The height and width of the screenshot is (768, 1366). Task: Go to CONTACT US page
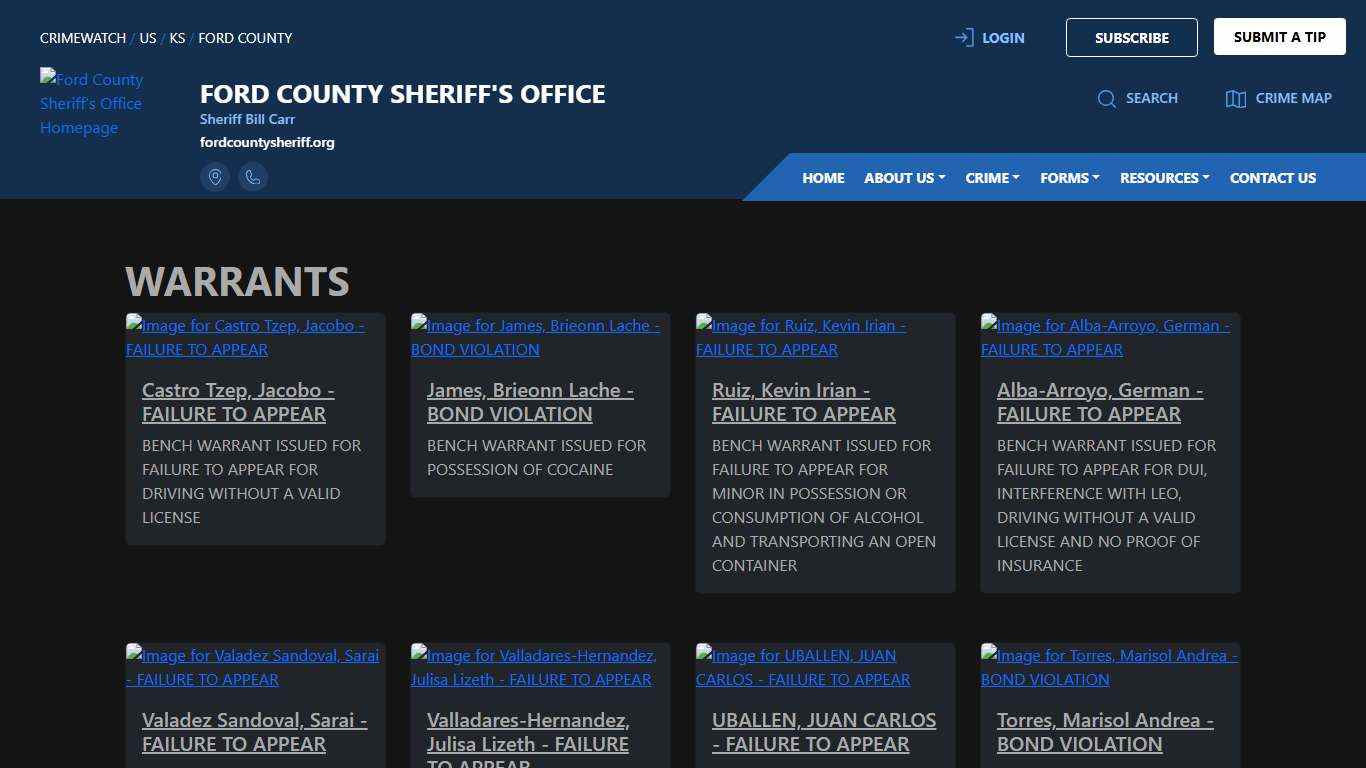[1273, 177]
